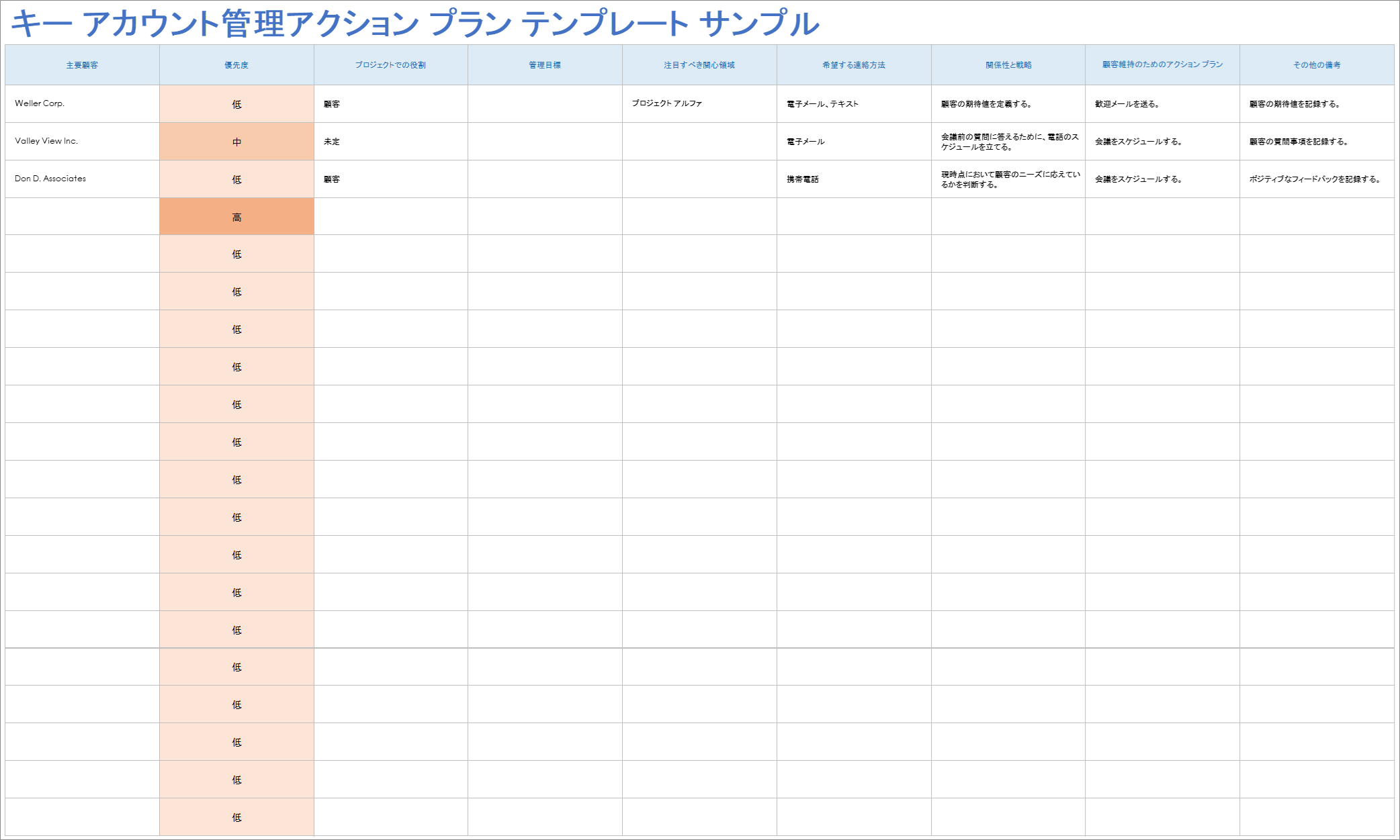Click the title キー アカウント管理アクション プラン テンプレート サンプル

point(415,24)
